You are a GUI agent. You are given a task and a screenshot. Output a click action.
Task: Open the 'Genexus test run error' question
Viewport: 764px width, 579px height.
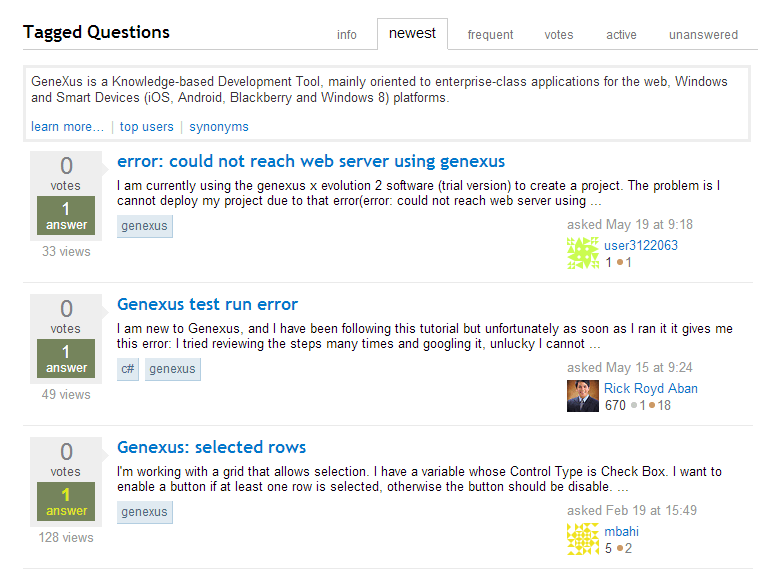pos(207,304)
